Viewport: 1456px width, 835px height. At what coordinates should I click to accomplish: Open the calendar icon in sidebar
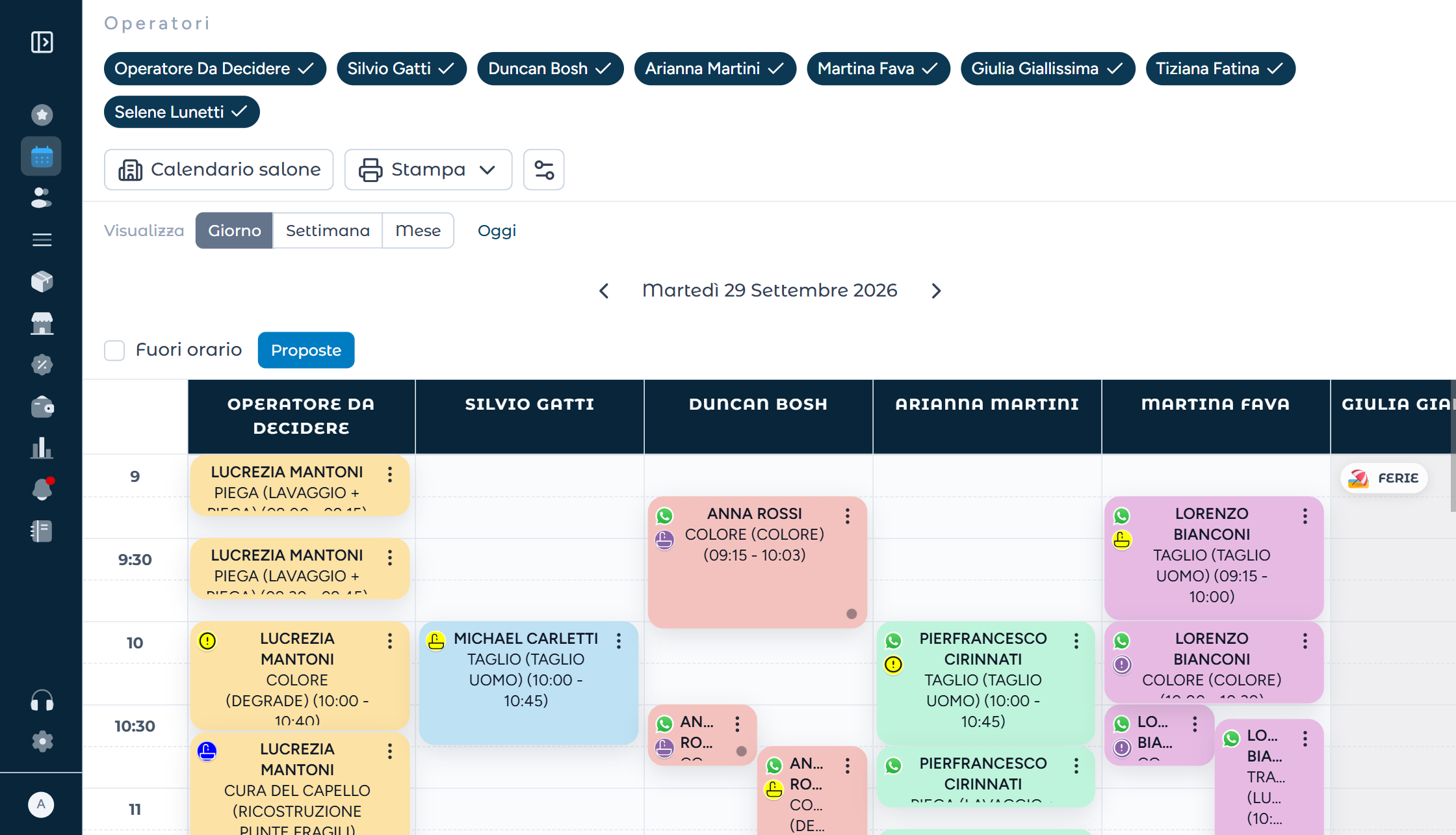[x=42, y=157]
